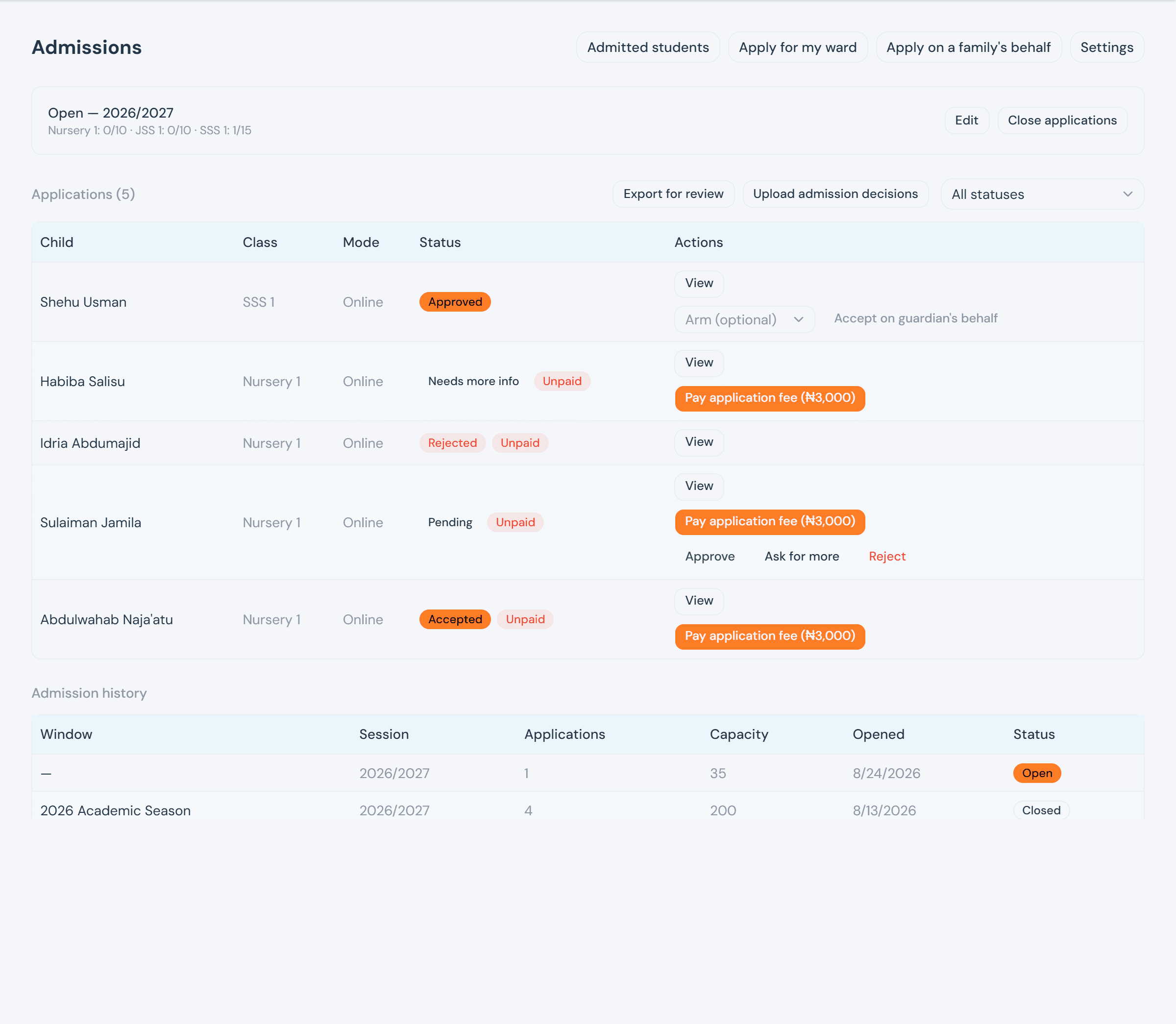The image size is (1176, 1024).
Task: Pay application fee for Sulaiman Jamila
Action: coord(770,522)
